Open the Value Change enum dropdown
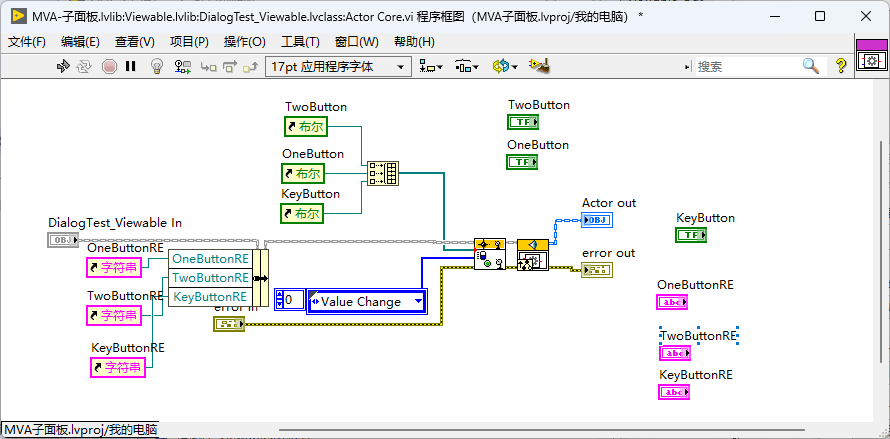Screen dimensions: 890x439 [x=419, y=301]
